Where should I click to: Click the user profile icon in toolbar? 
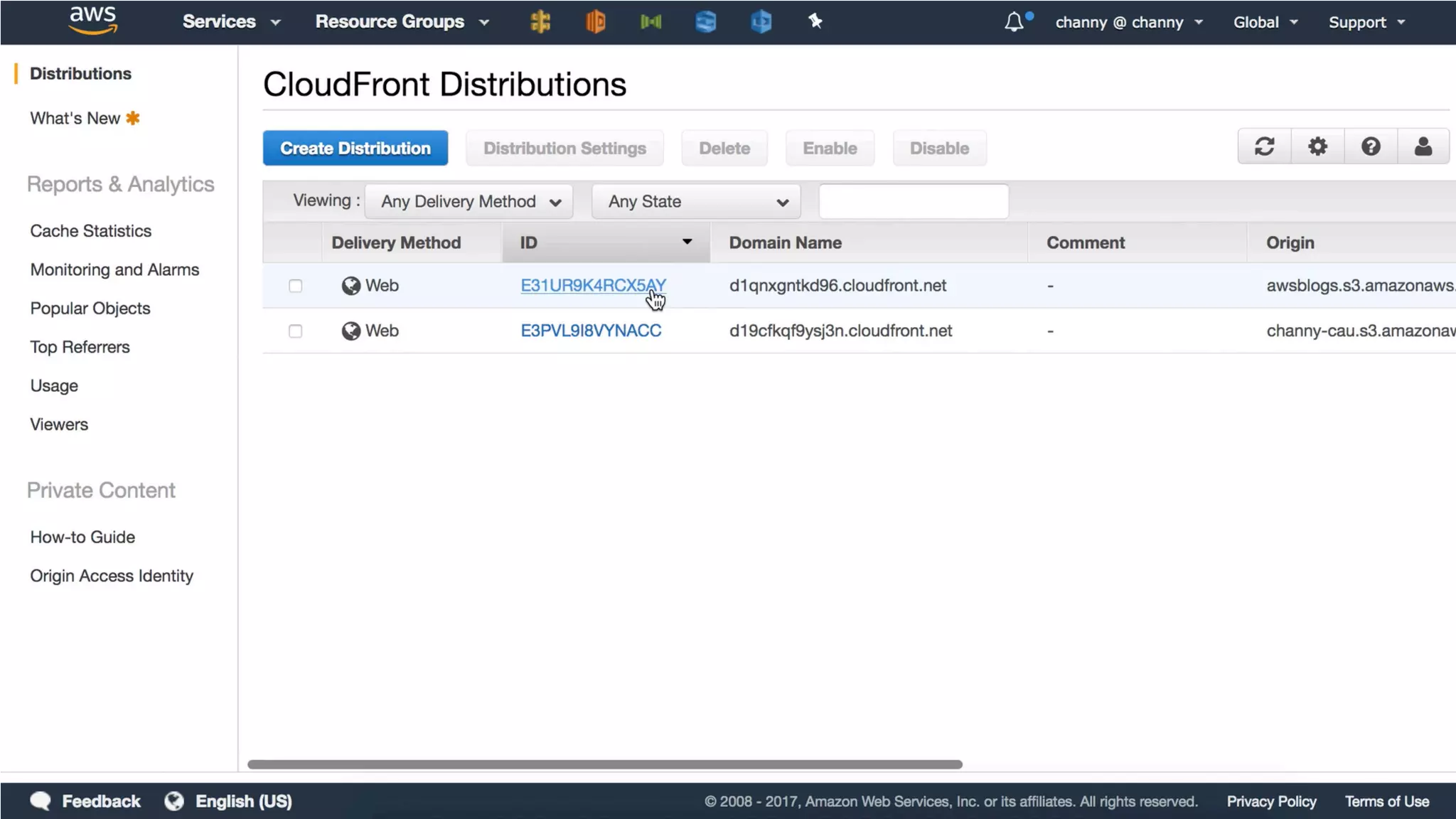1423,147
